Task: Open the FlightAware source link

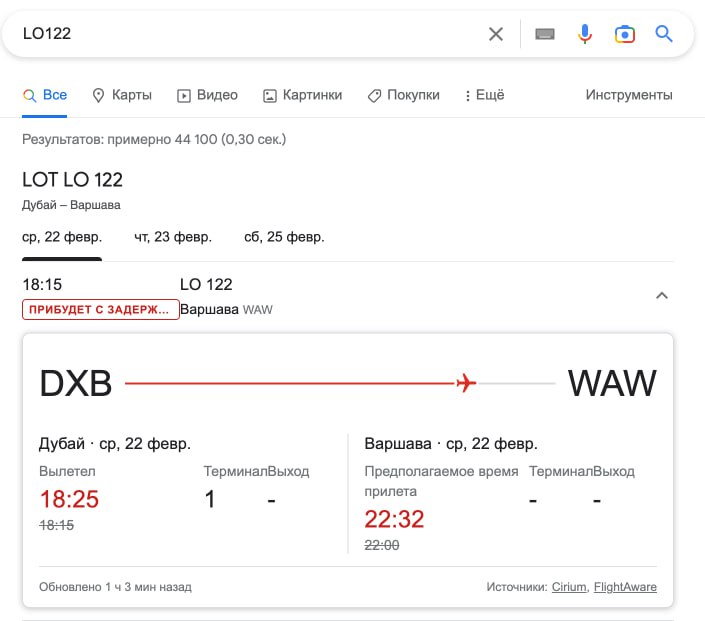Action: click(625, 587)
